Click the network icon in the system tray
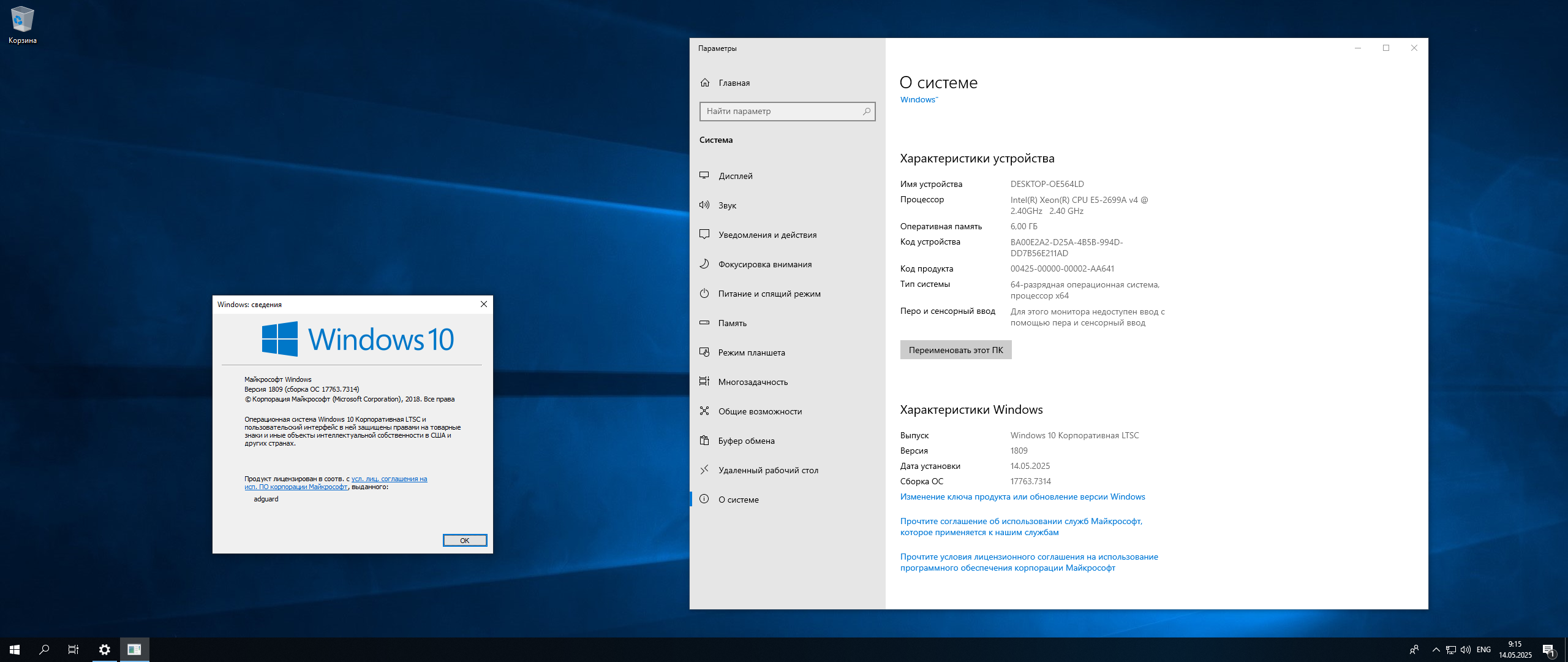 (1450, 650)
